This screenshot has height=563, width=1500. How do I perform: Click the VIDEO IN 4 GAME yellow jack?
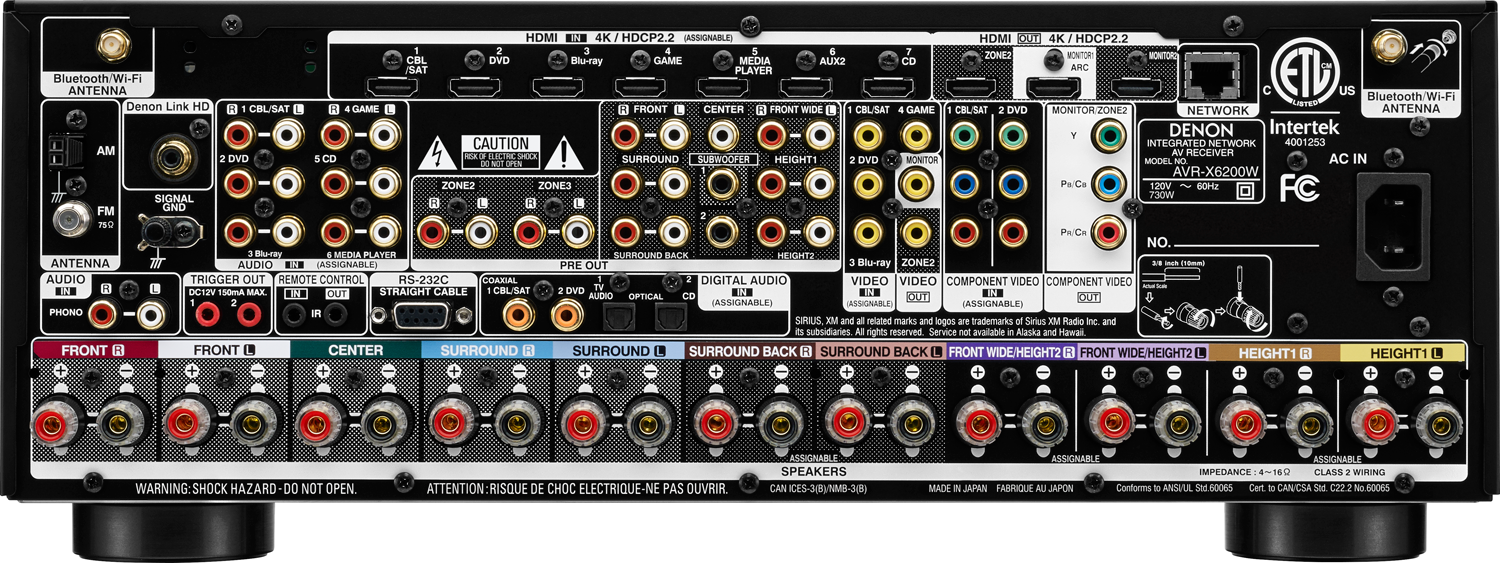(914, 133)
